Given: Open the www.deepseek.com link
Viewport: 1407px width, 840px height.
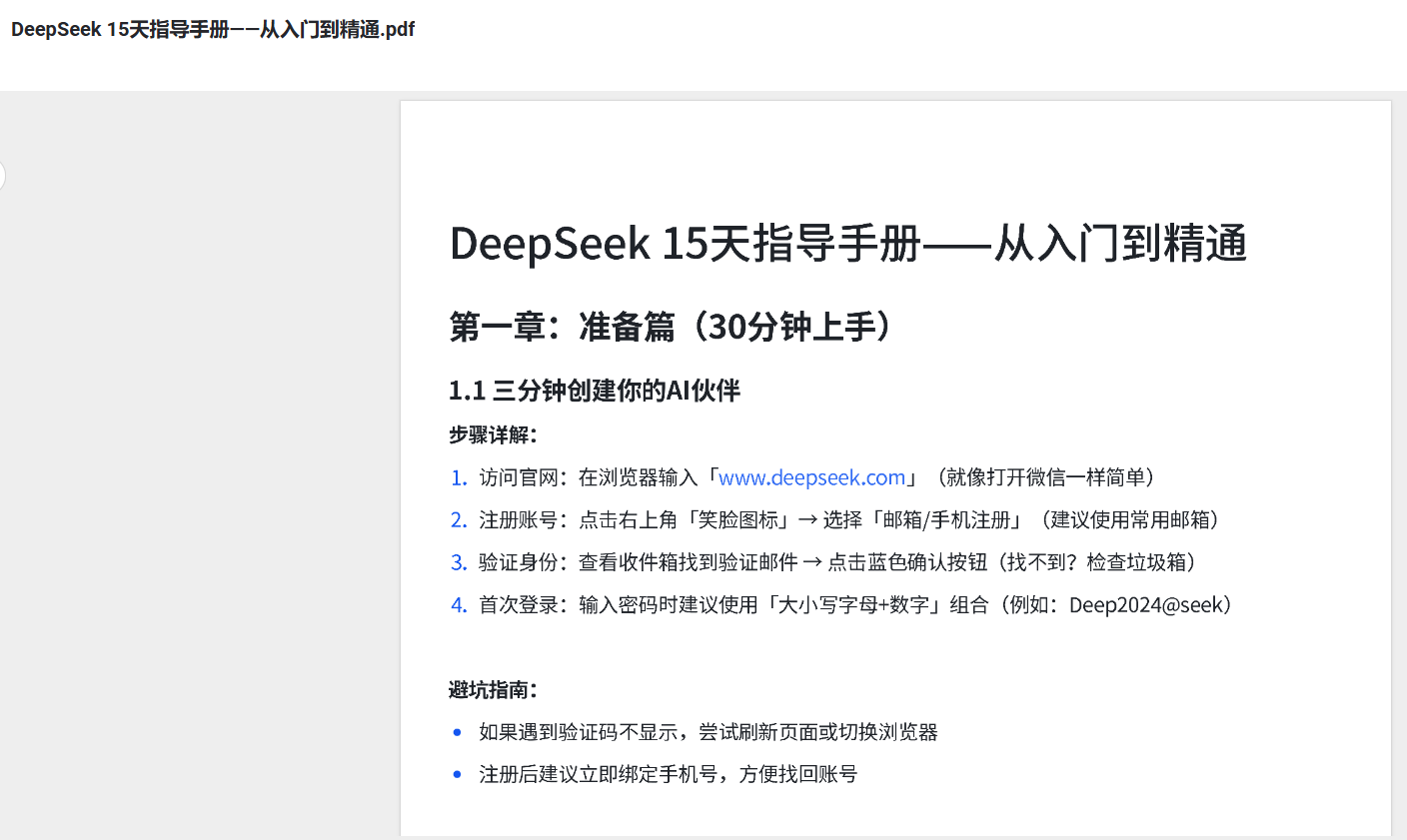Looking at the screenshot, I should point(811,477).
